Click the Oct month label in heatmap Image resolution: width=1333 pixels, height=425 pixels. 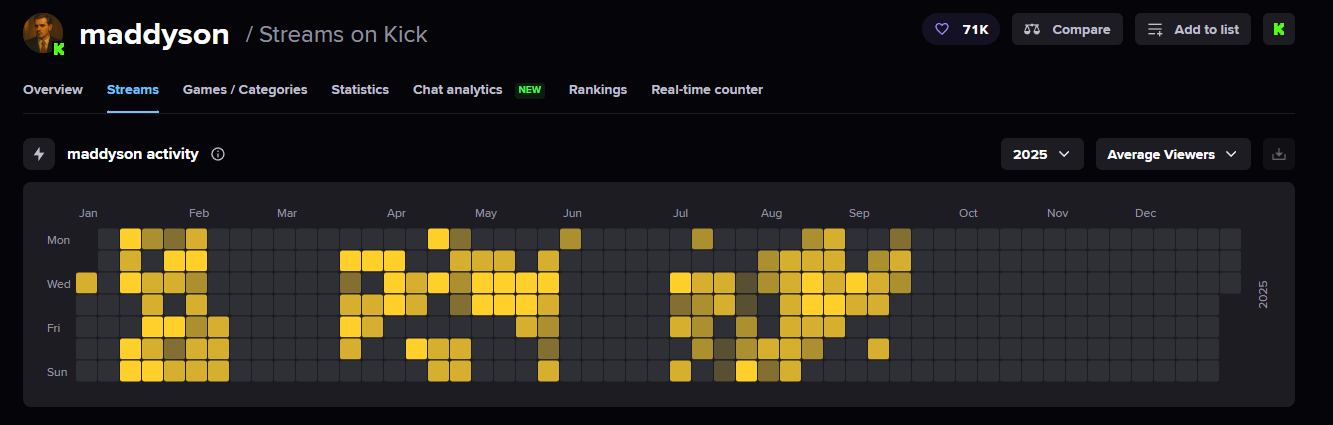point(968,213)
